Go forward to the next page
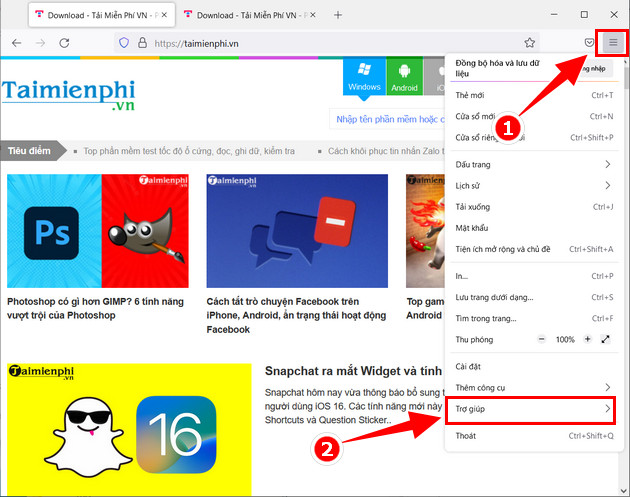Image resolution: width=630 pixels, height=497 pixels. tap(40, 43)
